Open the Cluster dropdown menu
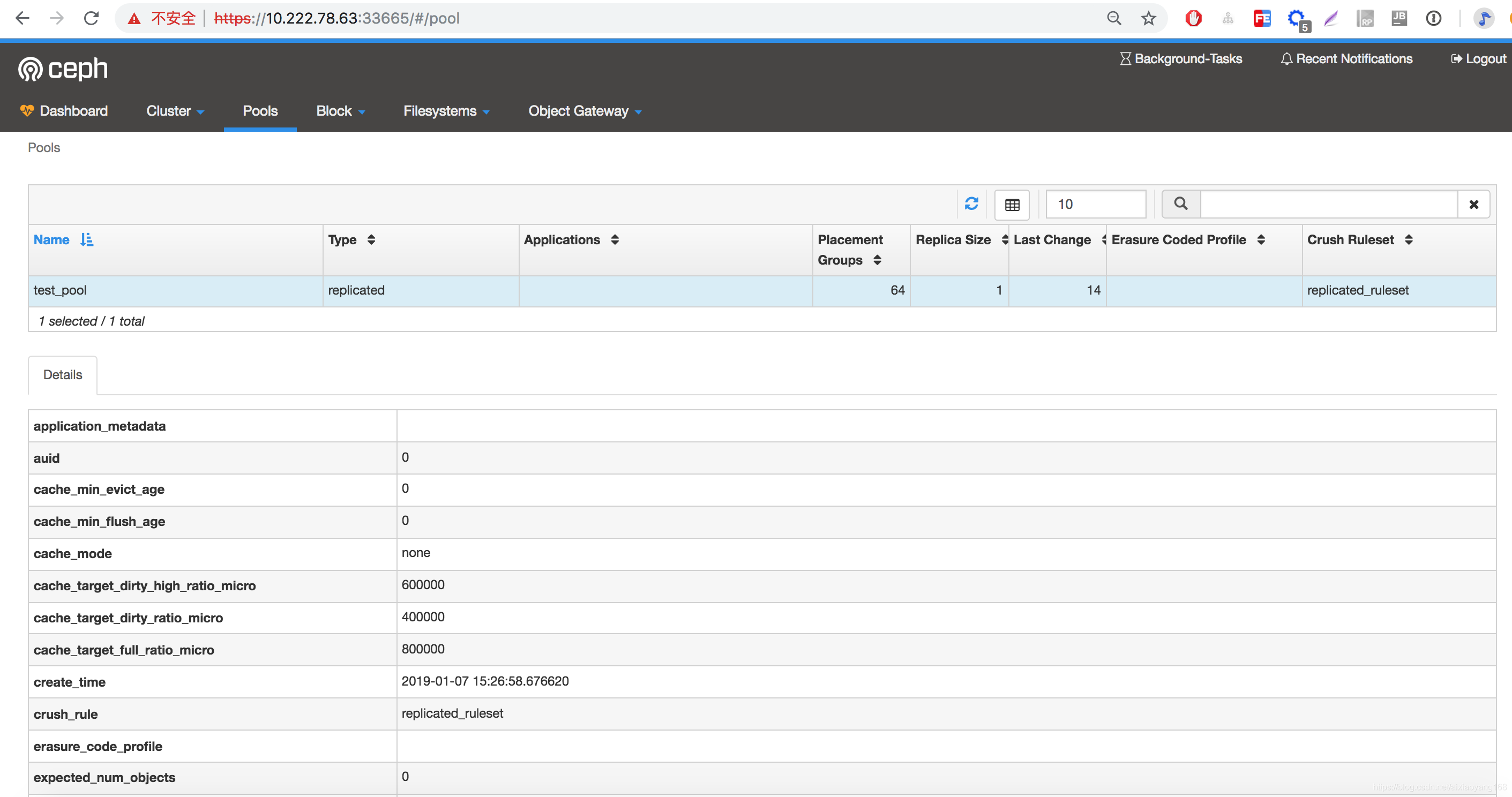 (x=174, y=110)
